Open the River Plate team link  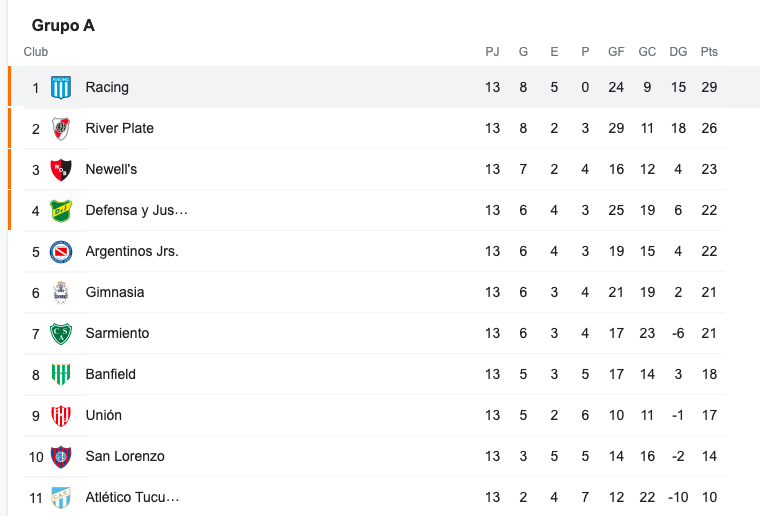pyautogui.click(x=120, y=128)
